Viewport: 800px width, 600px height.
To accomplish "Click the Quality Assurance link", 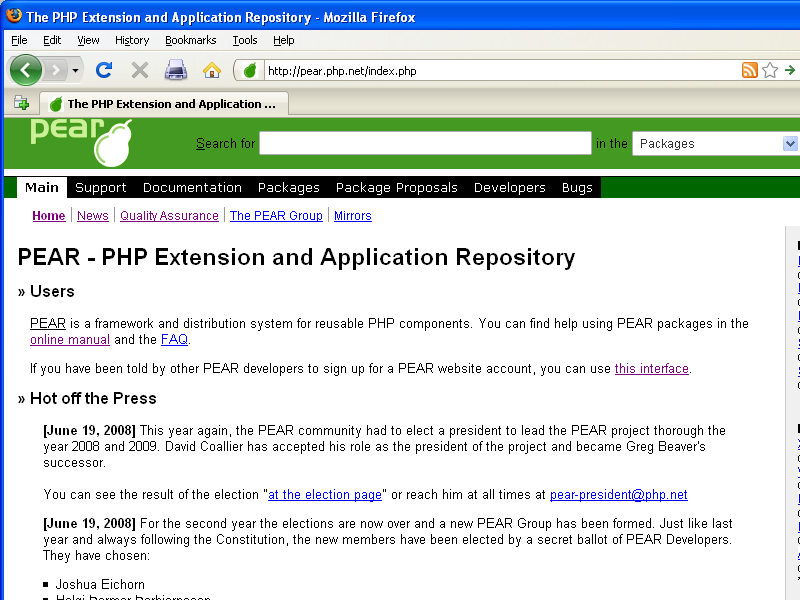I will pos(169,216).
